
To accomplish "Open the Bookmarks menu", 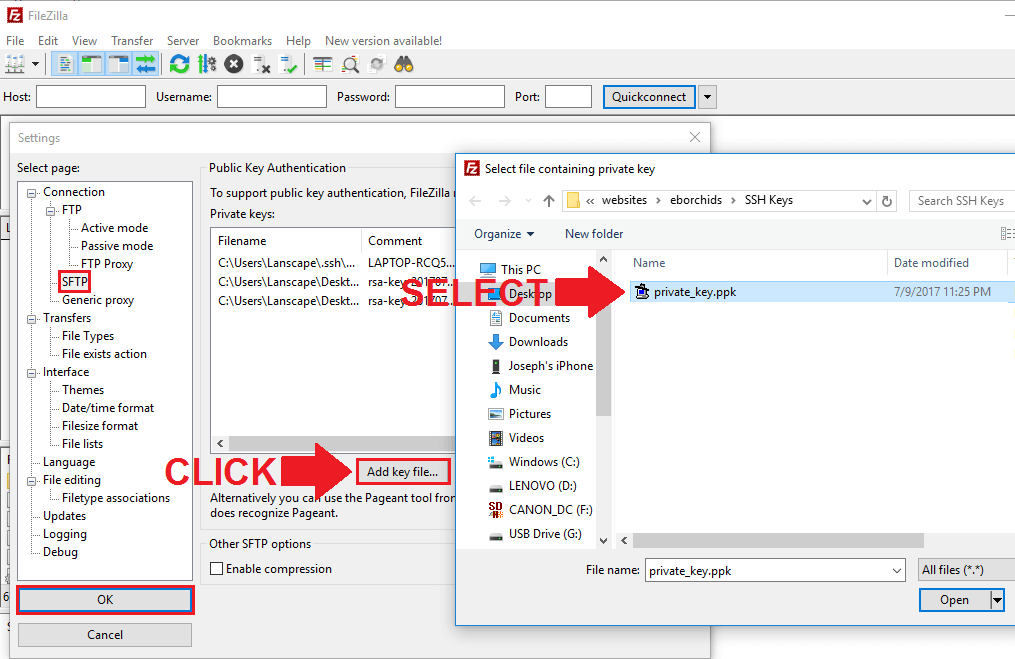I will point(242,41).
